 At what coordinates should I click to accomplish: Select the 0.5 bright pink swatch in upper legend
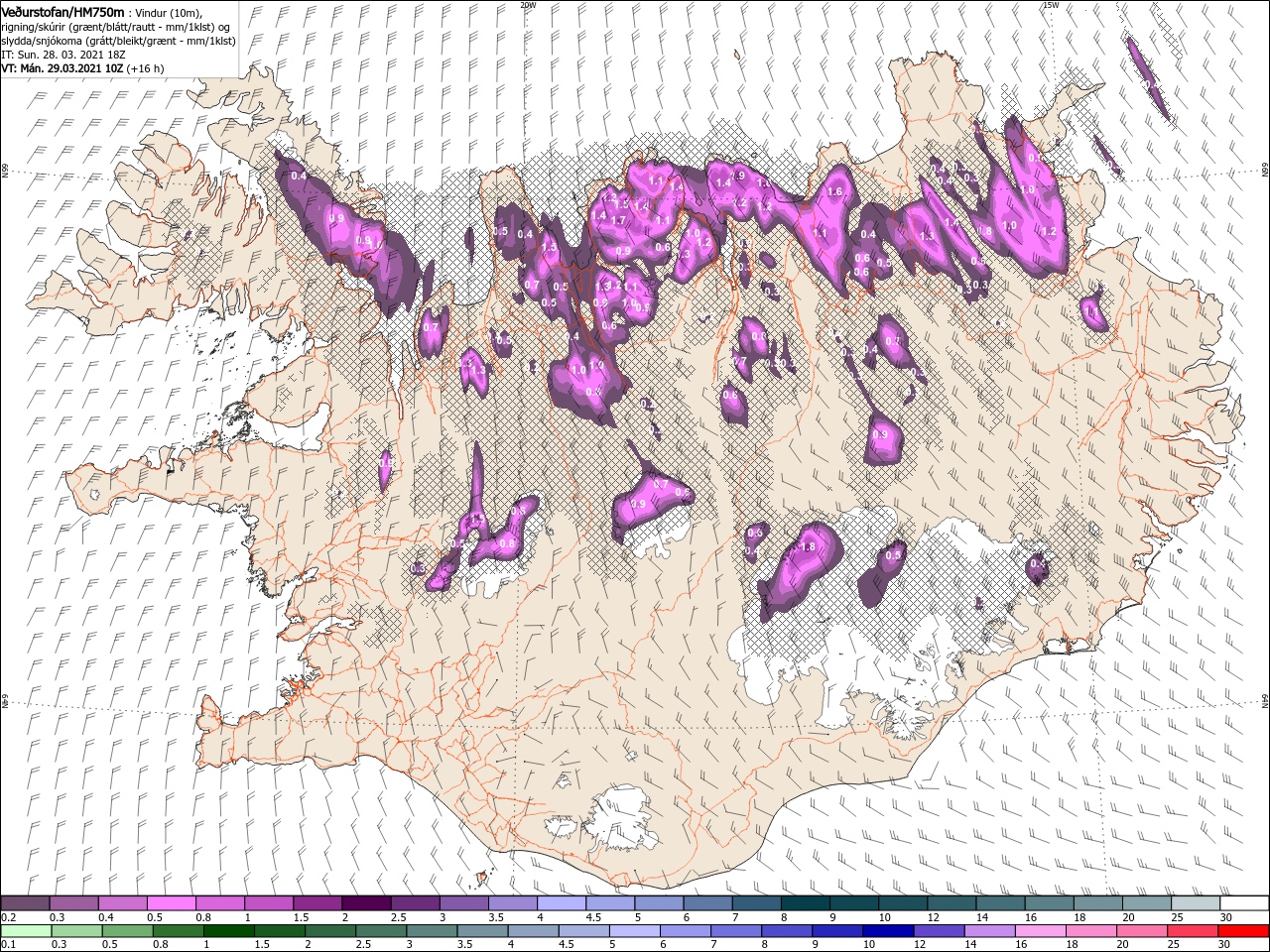171,903
